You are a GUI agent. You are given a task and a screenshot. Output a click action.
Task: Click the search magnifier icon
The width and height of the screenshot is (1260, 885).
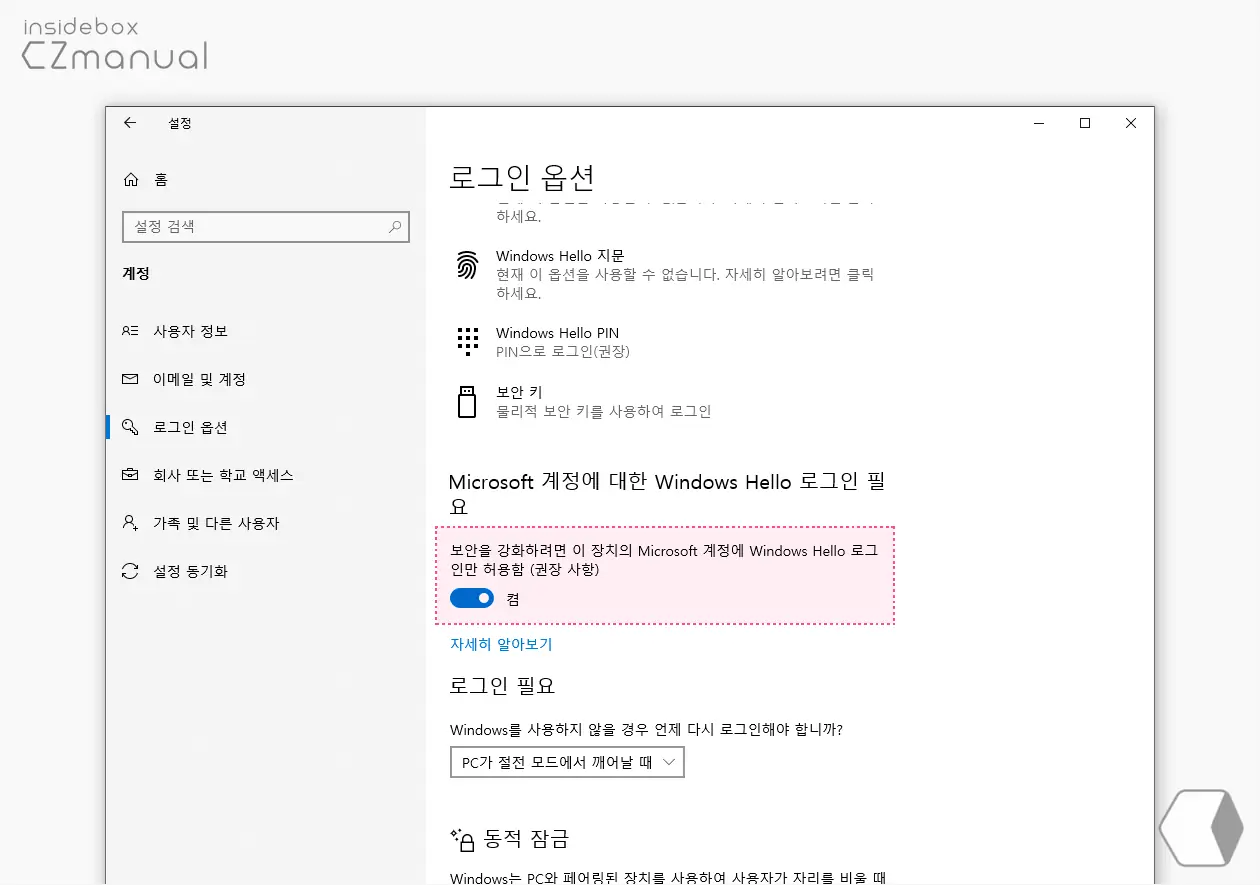[x=396, y=227]
